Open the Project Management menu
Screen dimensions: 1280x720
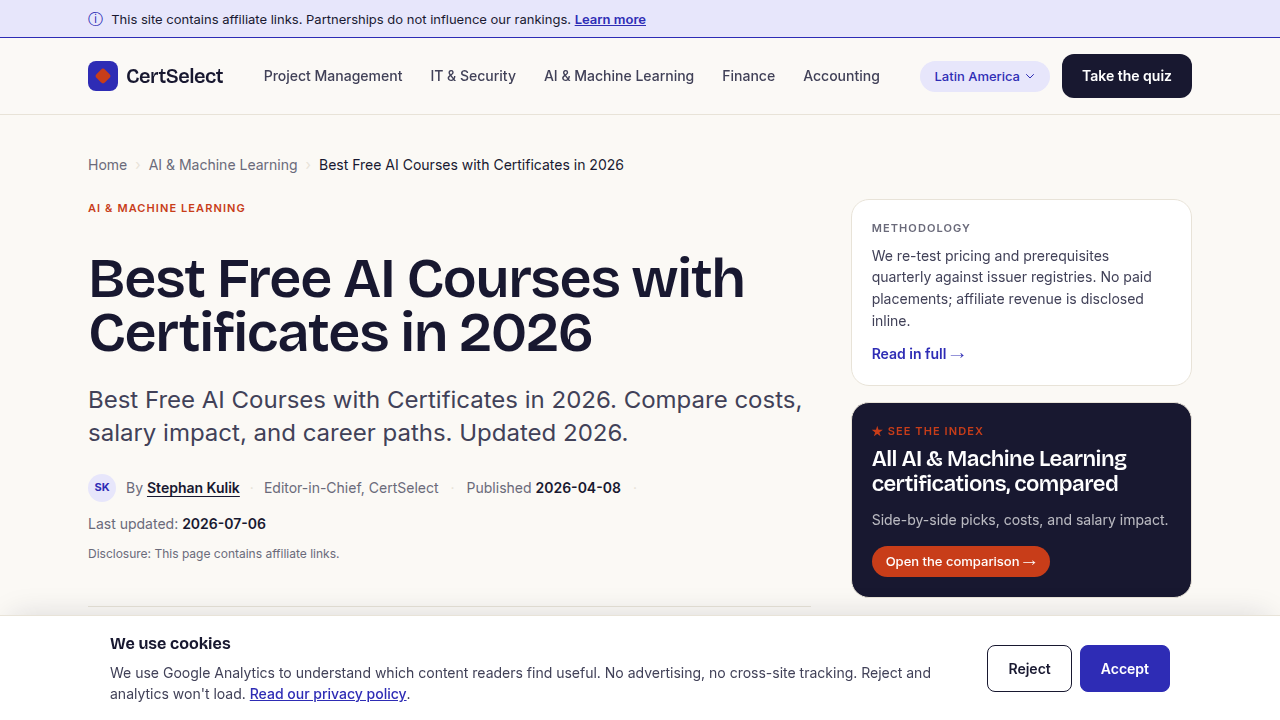(333, 76)
